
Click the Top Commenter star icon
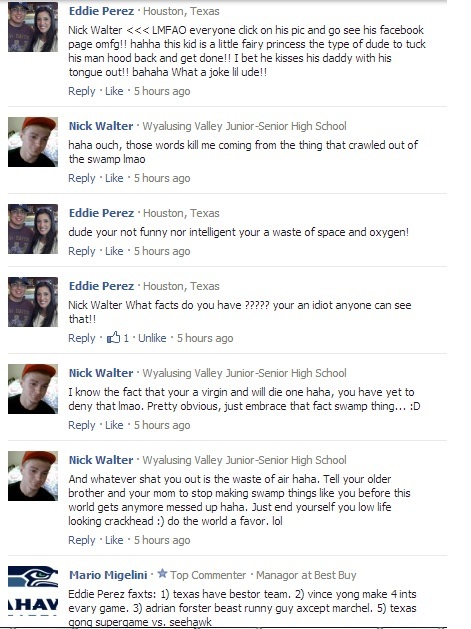point(162,574)
